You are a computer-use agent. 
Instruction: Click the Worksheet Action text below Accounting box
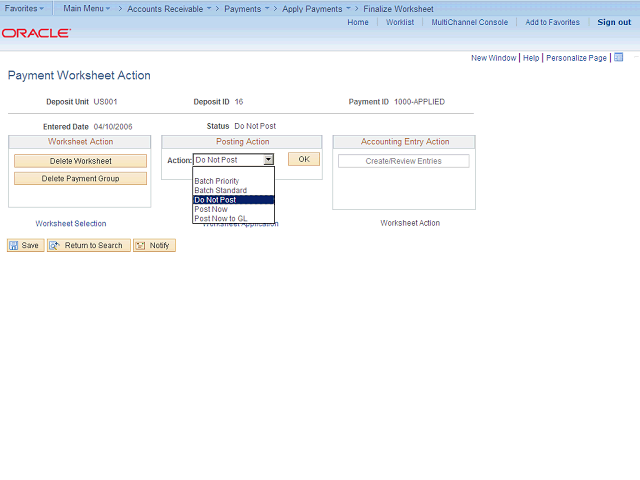[x=410, y=223]
